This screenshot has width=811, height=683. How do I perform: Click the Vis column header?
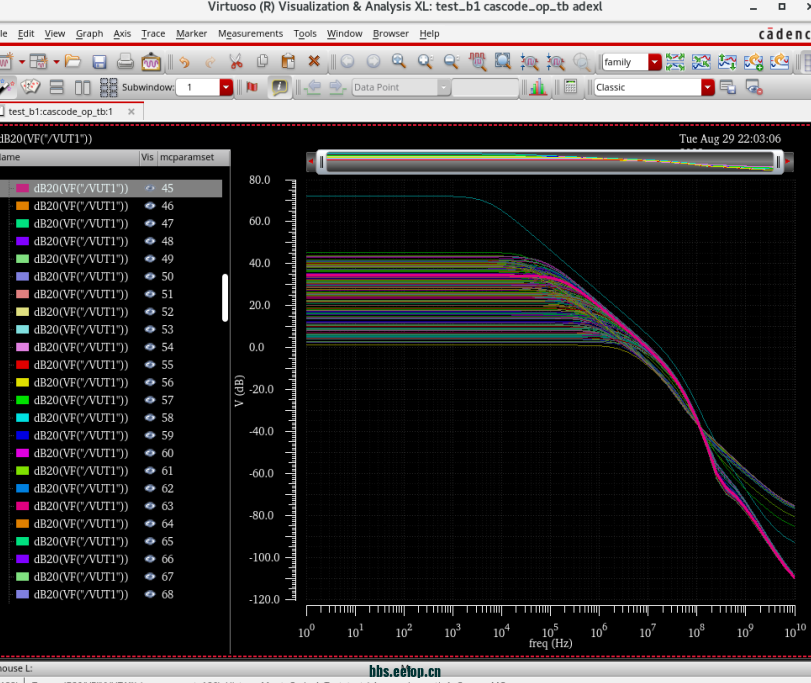pyautogui.click(x=147, y=157)
